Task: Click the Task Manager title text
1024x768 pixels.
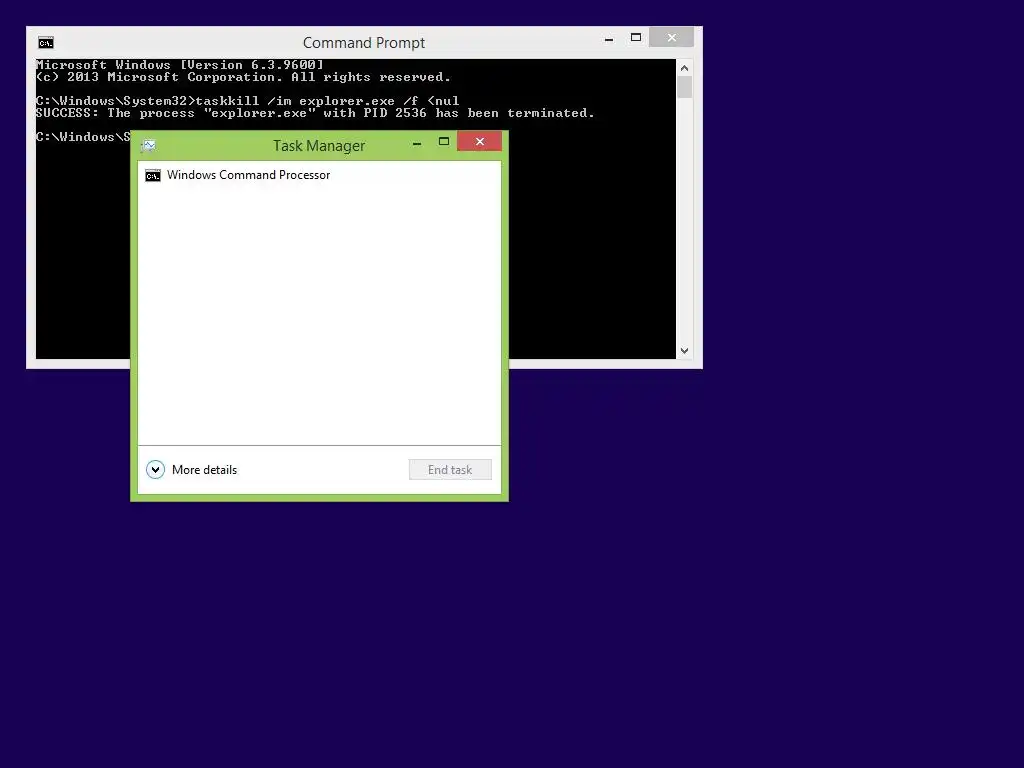Action: 319,146
